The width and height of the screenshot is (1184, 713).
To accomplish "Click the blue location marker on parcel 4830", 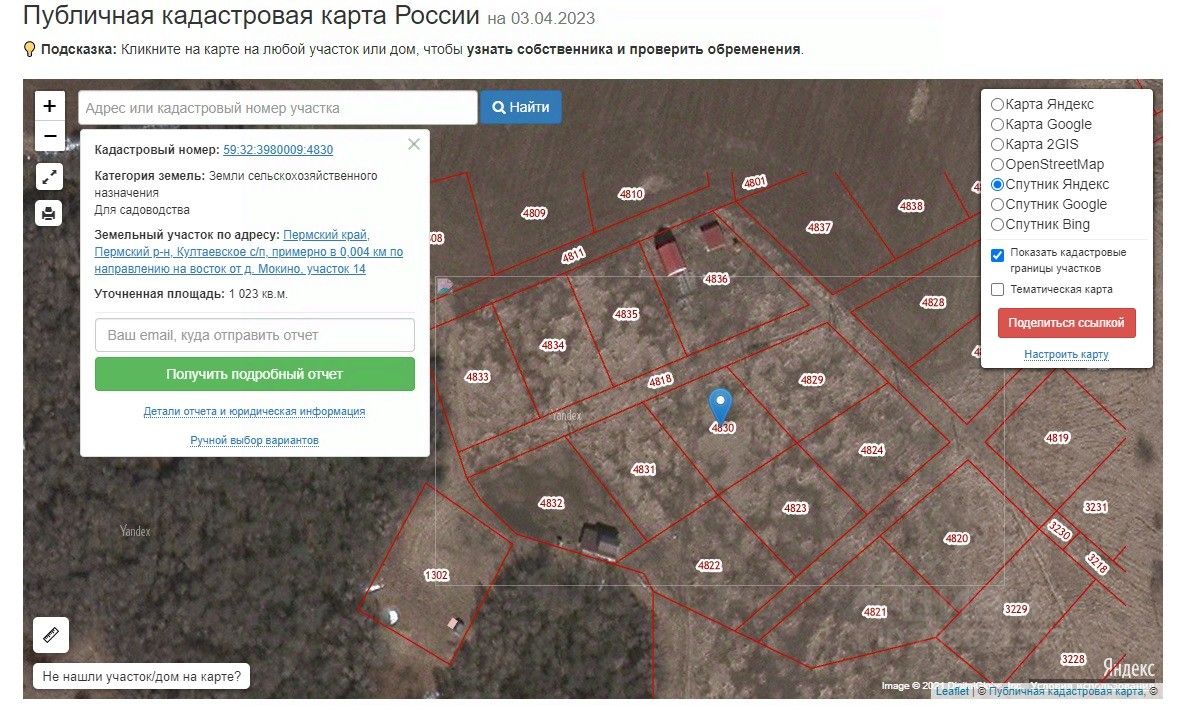I will (x=720, y=406).
